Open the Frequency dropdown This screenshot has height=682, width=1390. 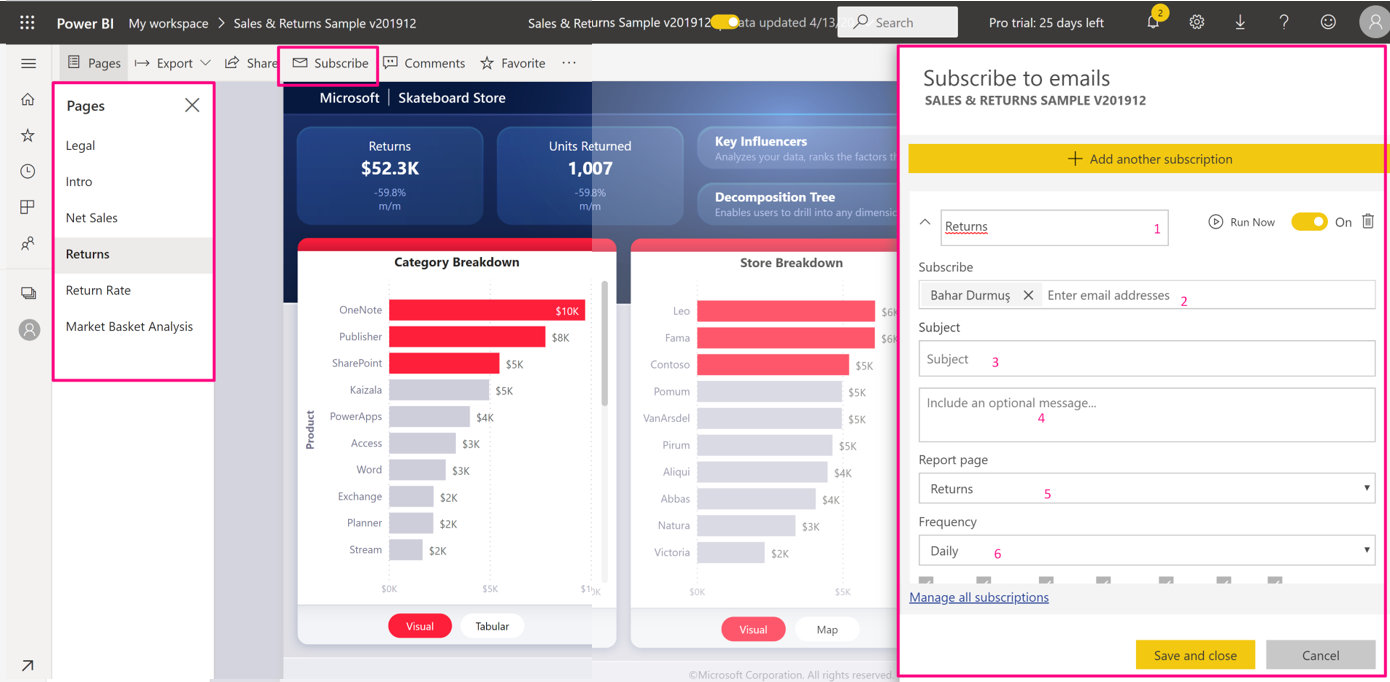point(1146,550)
